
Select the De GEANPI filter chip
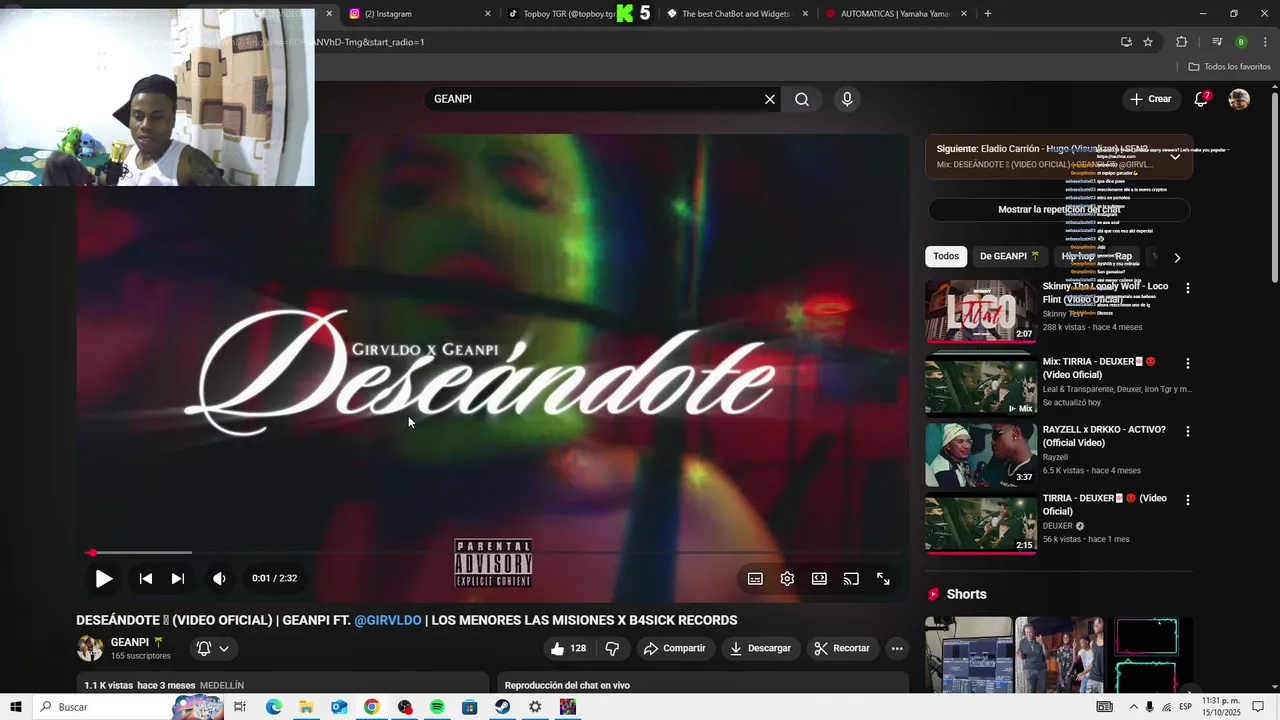tap(1010, 256)
